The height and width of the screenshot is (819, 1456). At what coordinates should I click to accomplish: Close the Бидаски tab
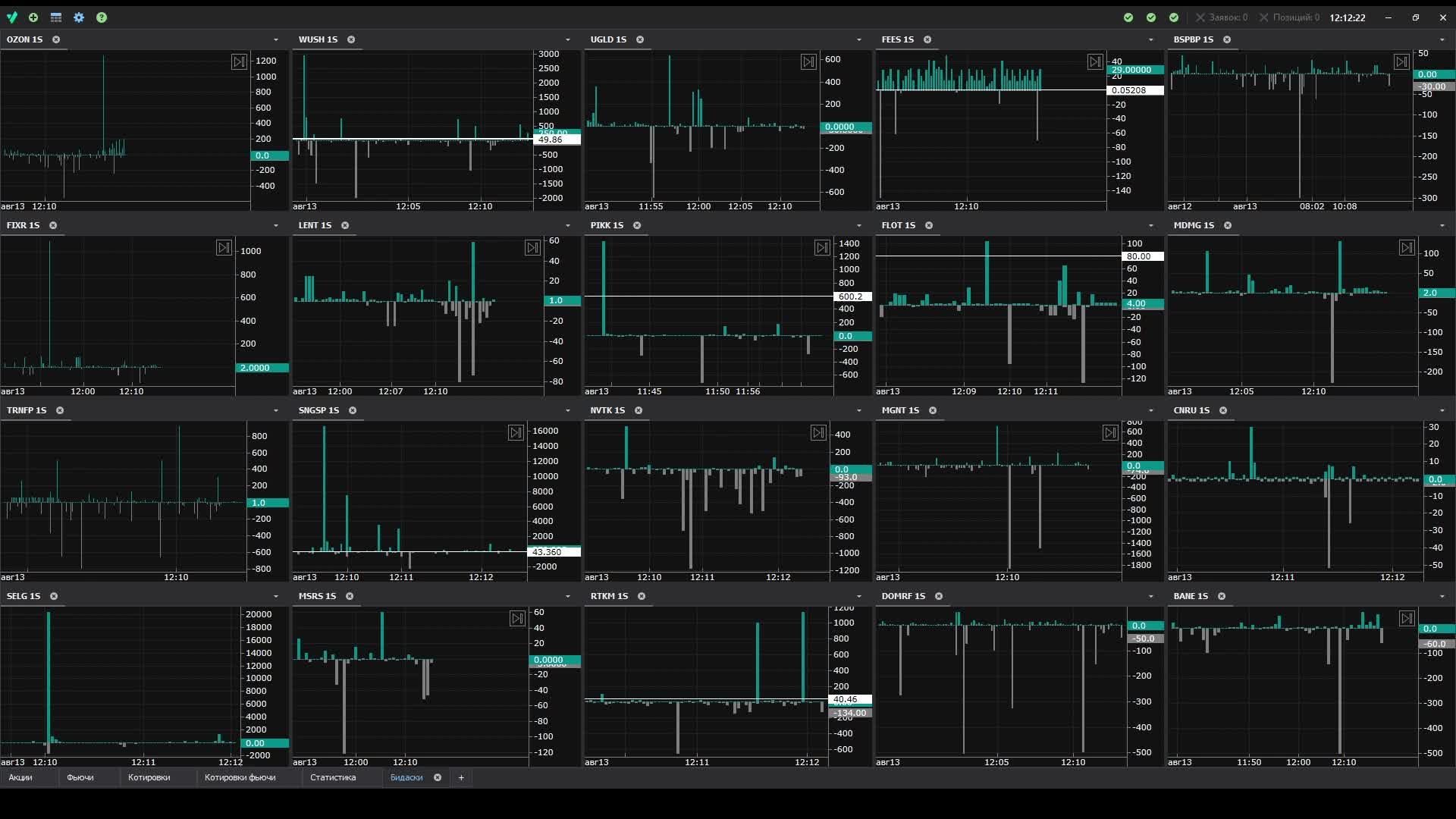pos(438,777)
